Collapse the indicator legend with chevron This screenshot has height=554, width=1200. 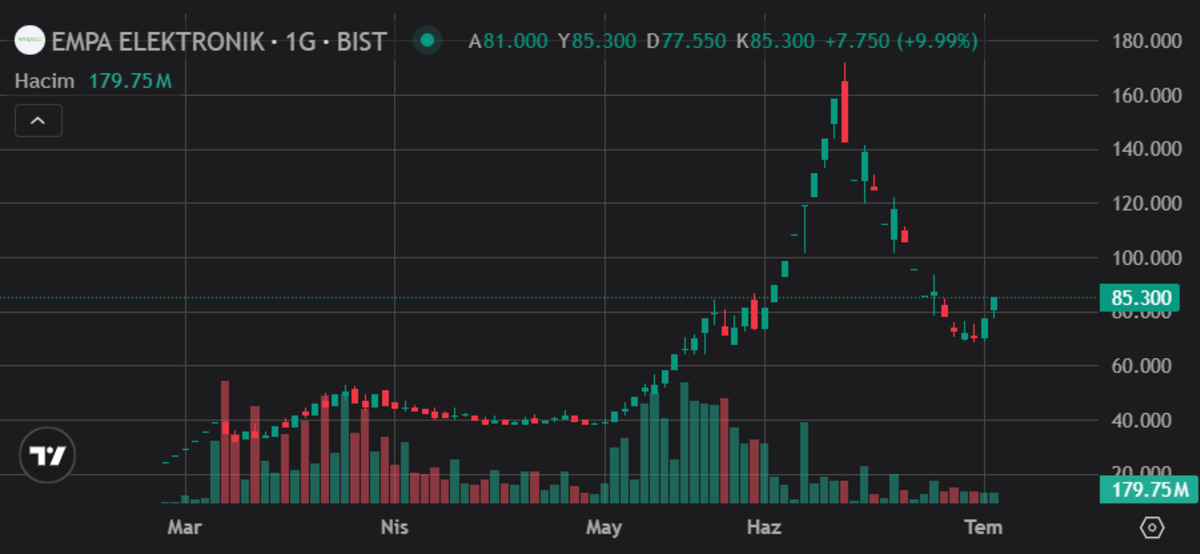(38, 121)
